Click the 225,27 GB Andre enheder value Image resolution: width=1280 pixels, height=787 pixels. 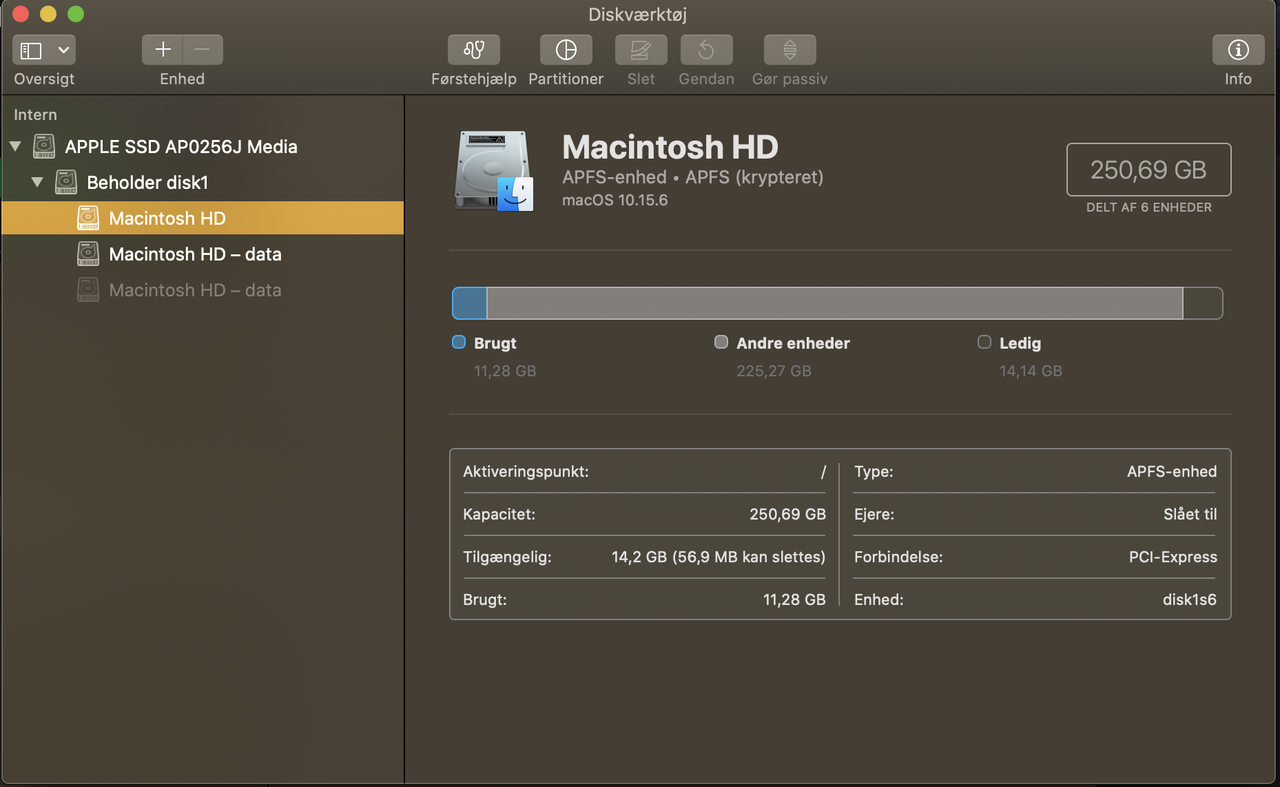[x=774, y=371]
